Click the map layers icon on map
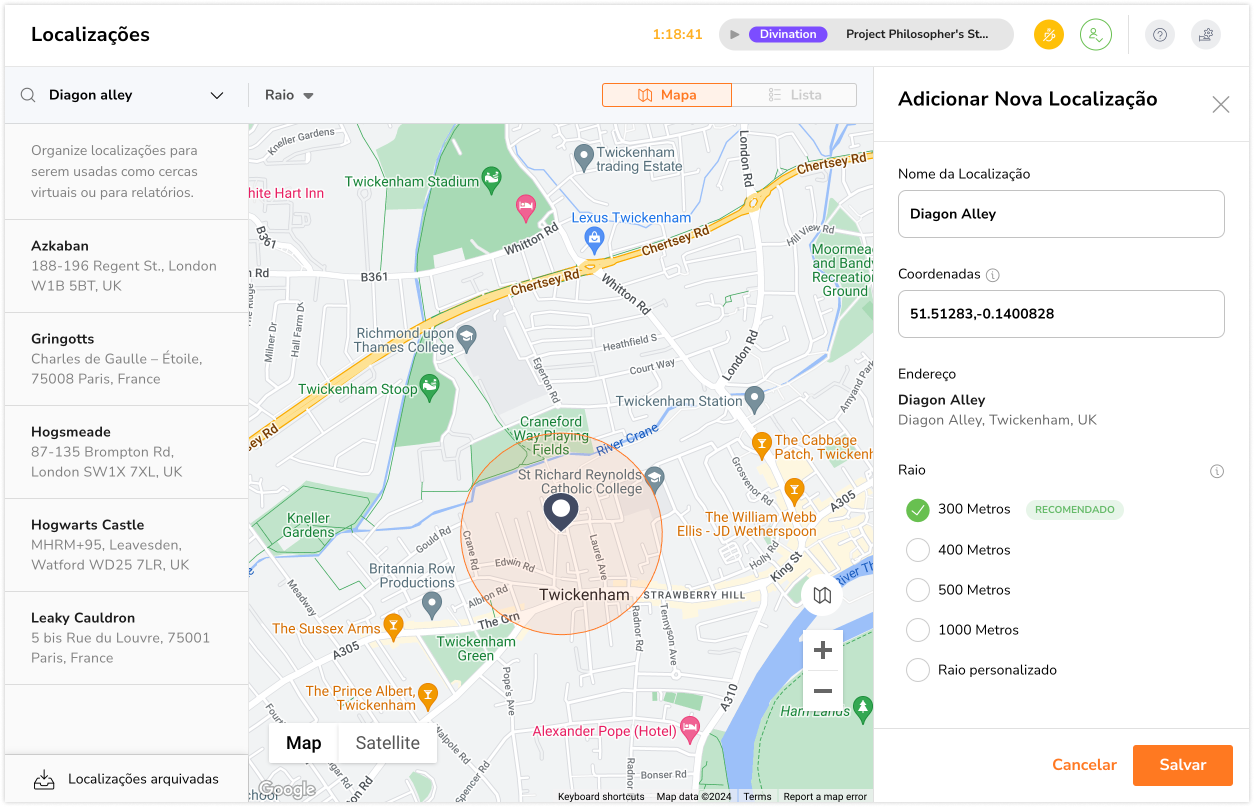Screen dimensions: 1254x807 pyautogui.click(x=822, y=596)
